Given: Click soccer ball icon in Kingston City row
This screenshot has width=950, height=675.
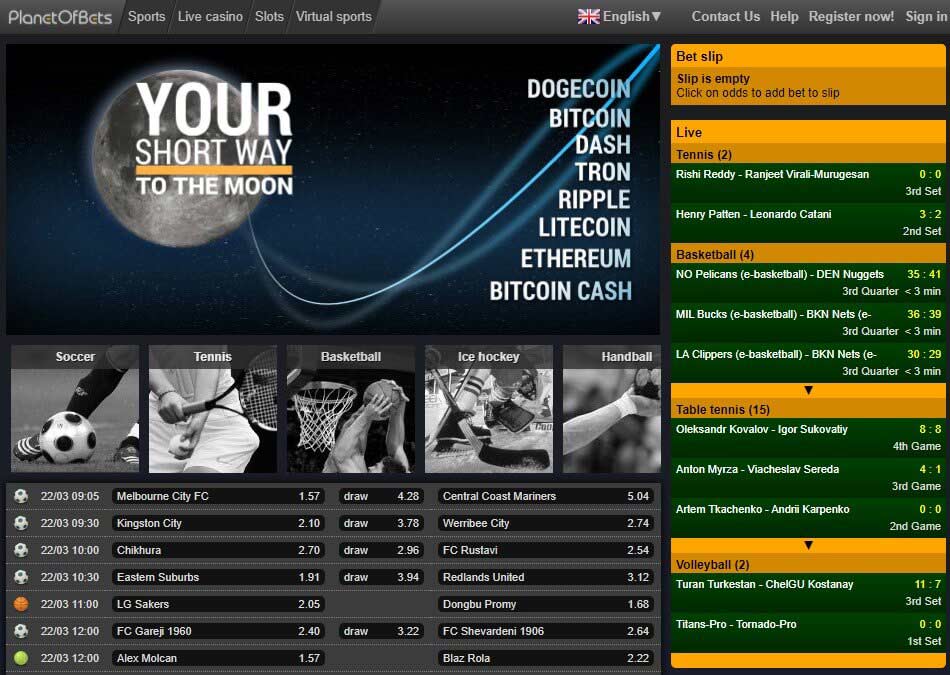Looking at the screenshot, I should (x=21, y=523).
